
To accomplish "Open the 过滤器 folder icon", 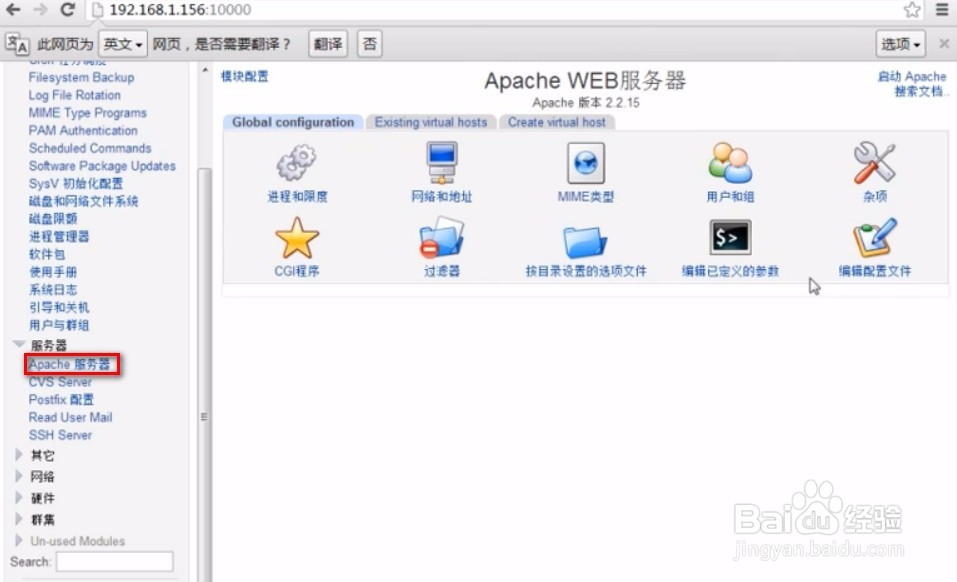I will [x=441, y=239].
